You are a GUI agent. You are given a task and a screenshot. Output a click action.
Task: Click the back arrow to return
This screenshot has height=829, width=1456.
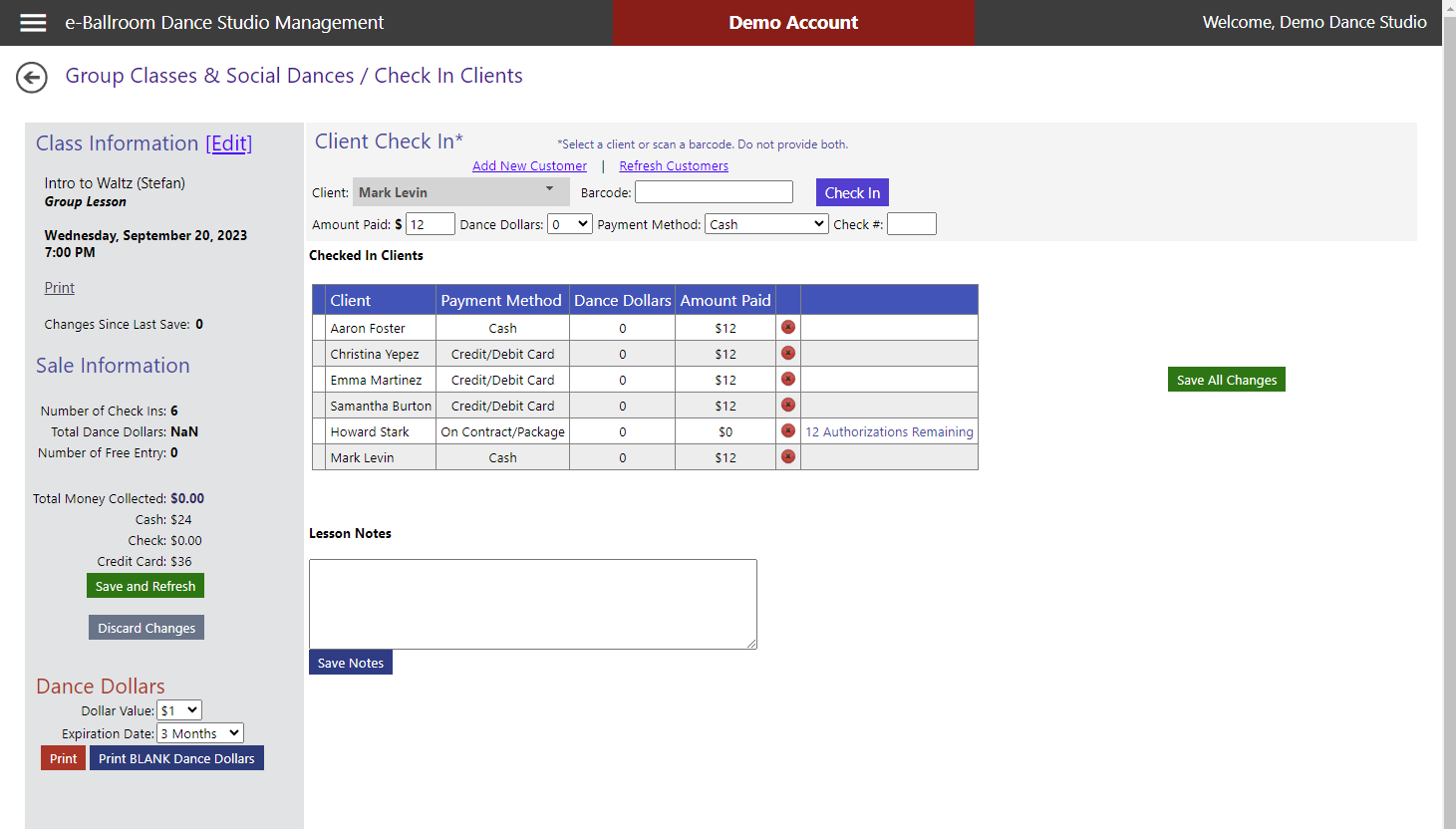[x=31, y=77]
